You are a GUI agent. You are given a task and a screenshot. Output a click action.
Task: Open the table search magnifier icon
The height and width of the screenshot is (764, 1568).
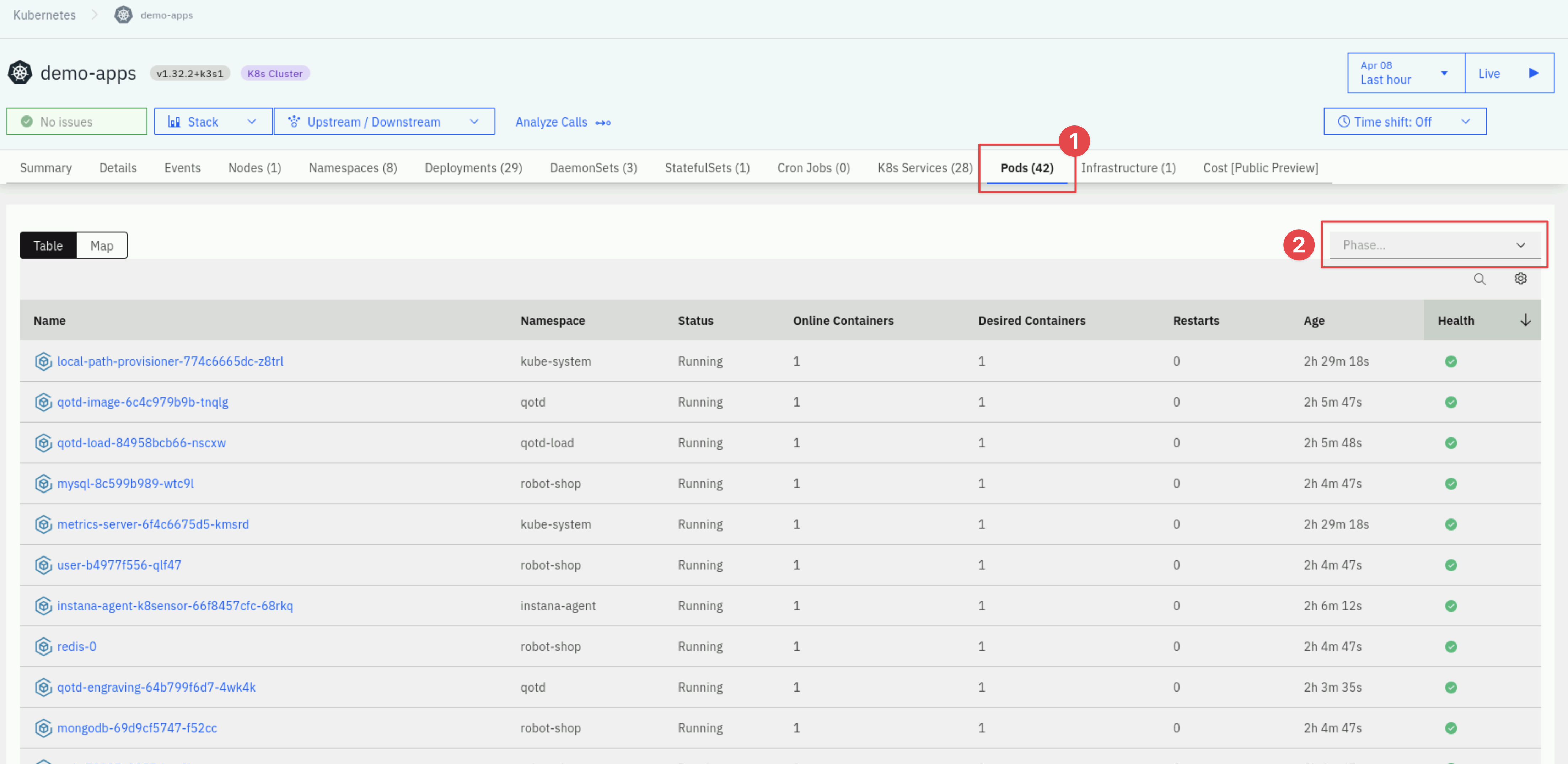[x=1480, y=279]
